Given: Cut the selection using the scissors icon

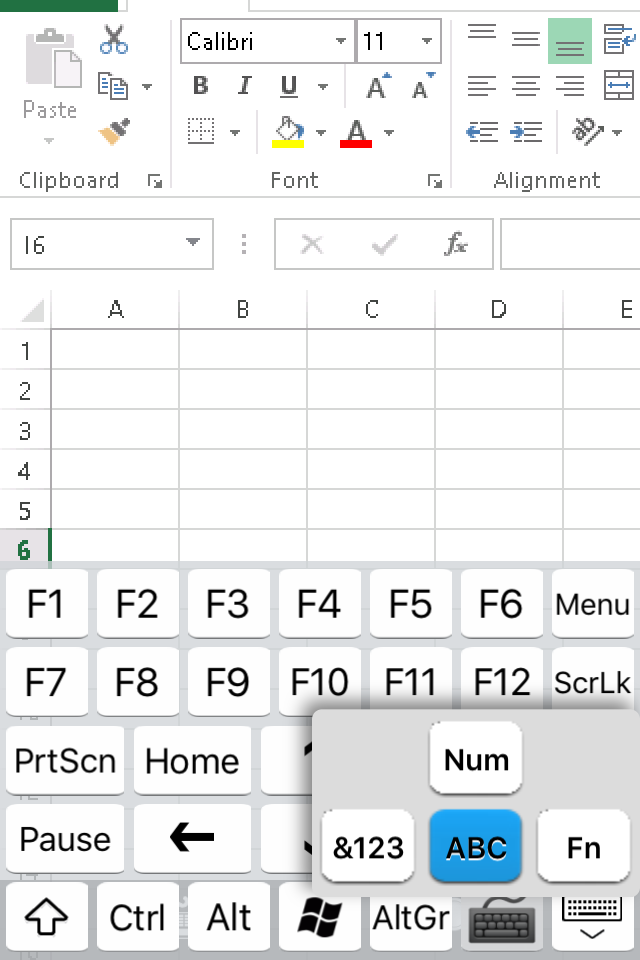Looking at the screenshot, I should click(x=113, y=38).
